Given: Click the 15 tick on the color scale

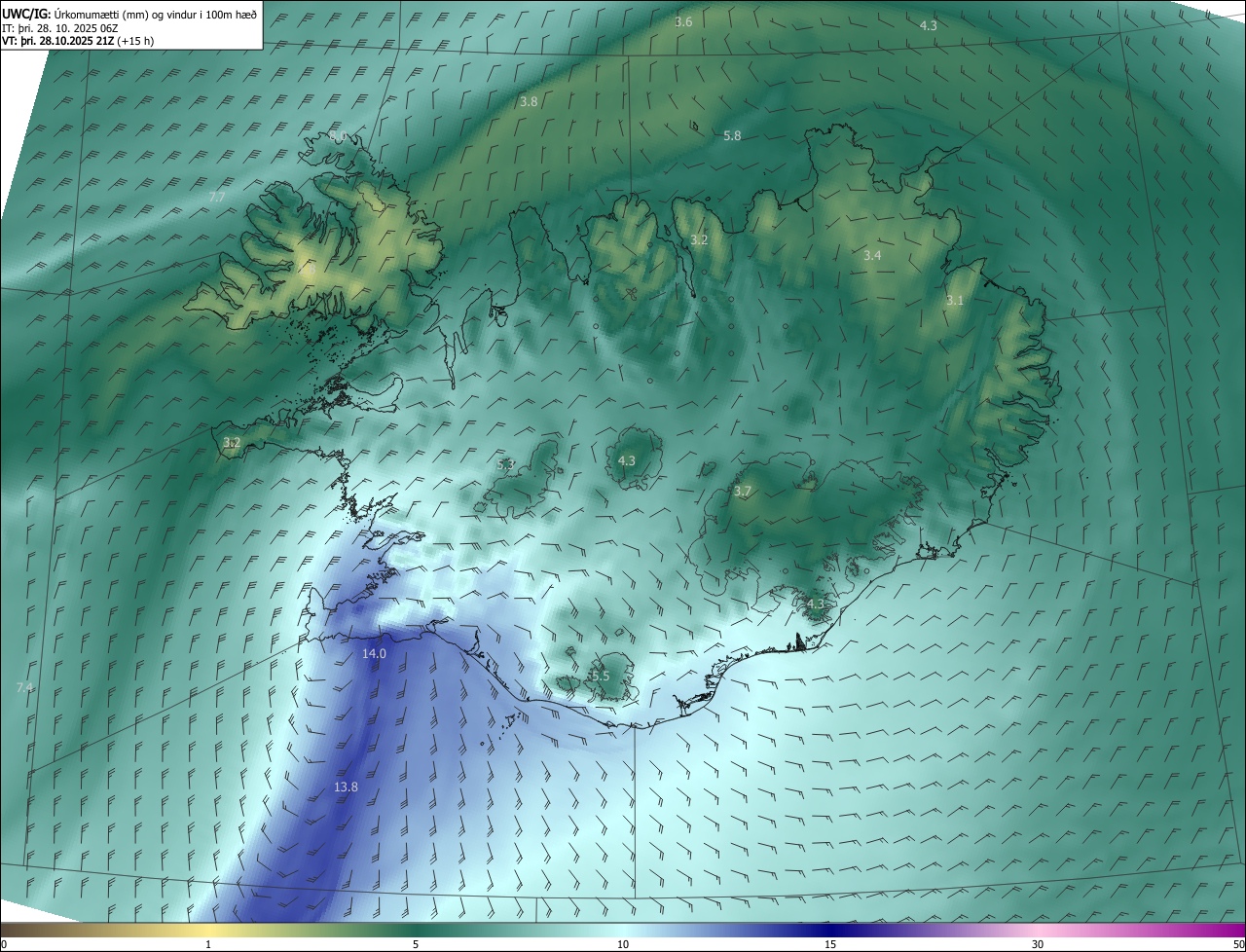Looking at the screenshot, I should [x=830, y=944].
